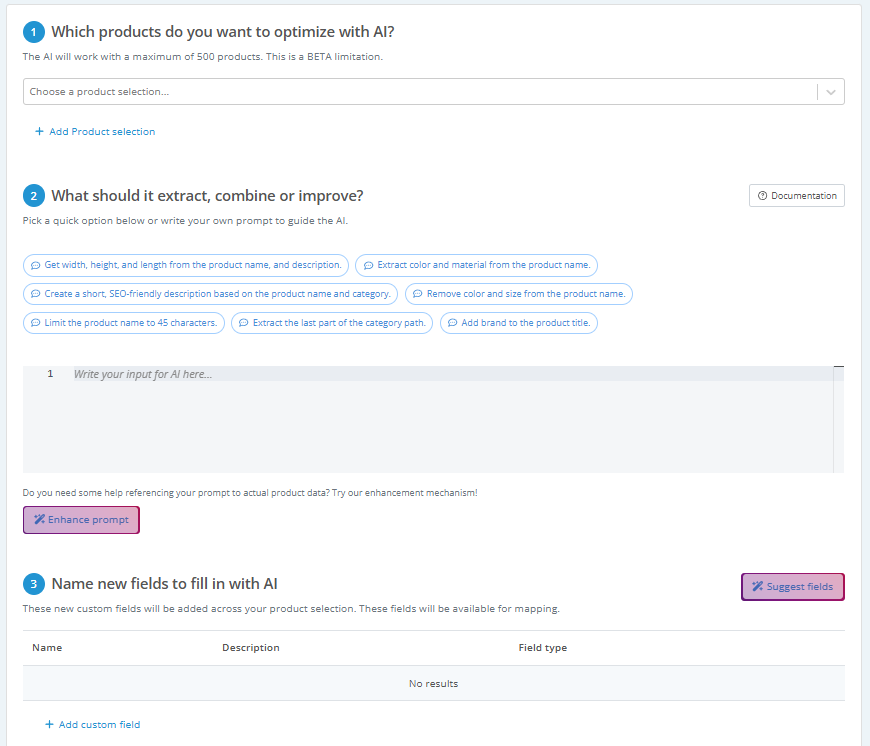Click 'Pick a quick option below' hint text

pos(185,221)
